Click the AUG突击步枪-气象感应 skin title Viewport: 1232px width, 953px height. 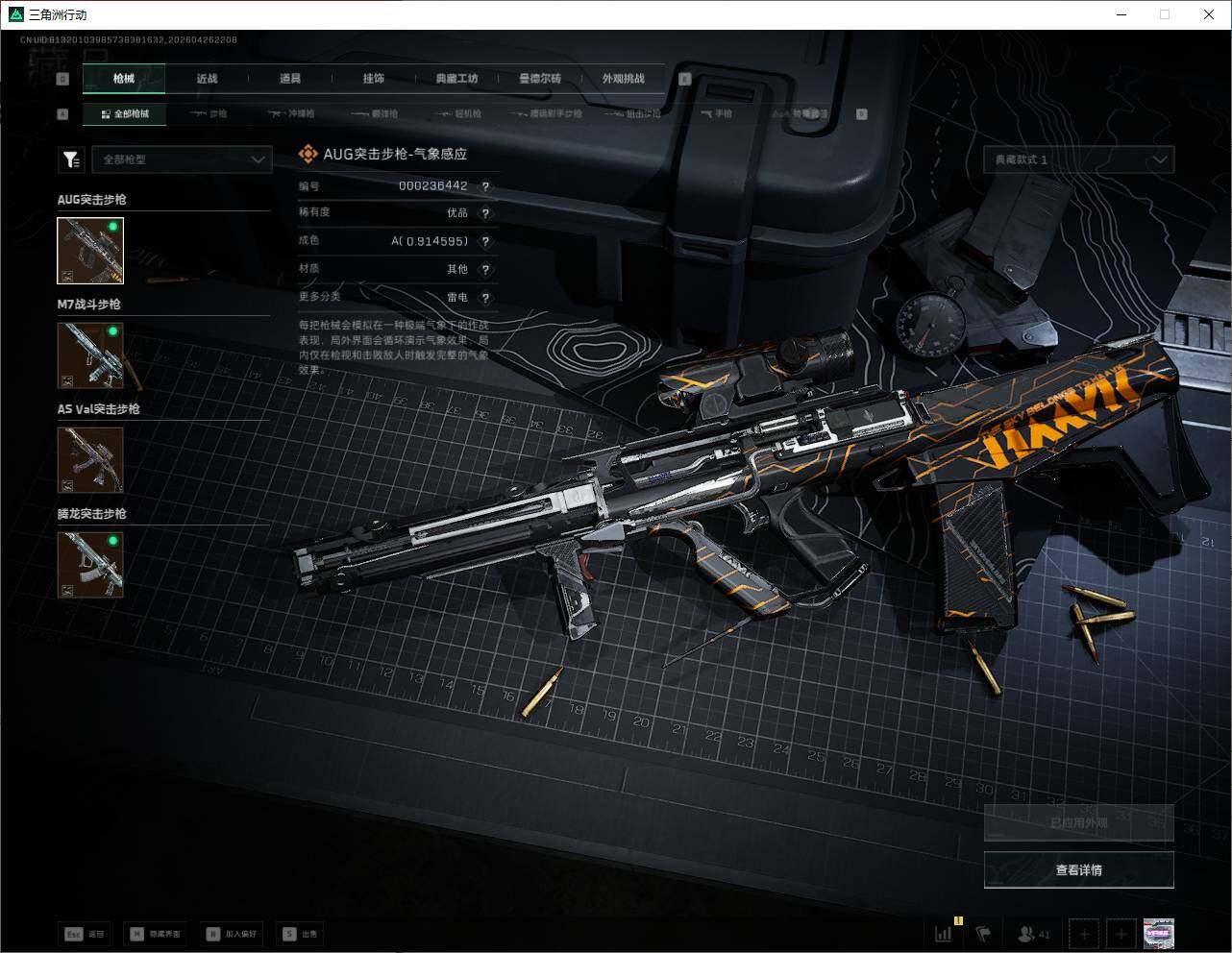(x=395, y=154)
